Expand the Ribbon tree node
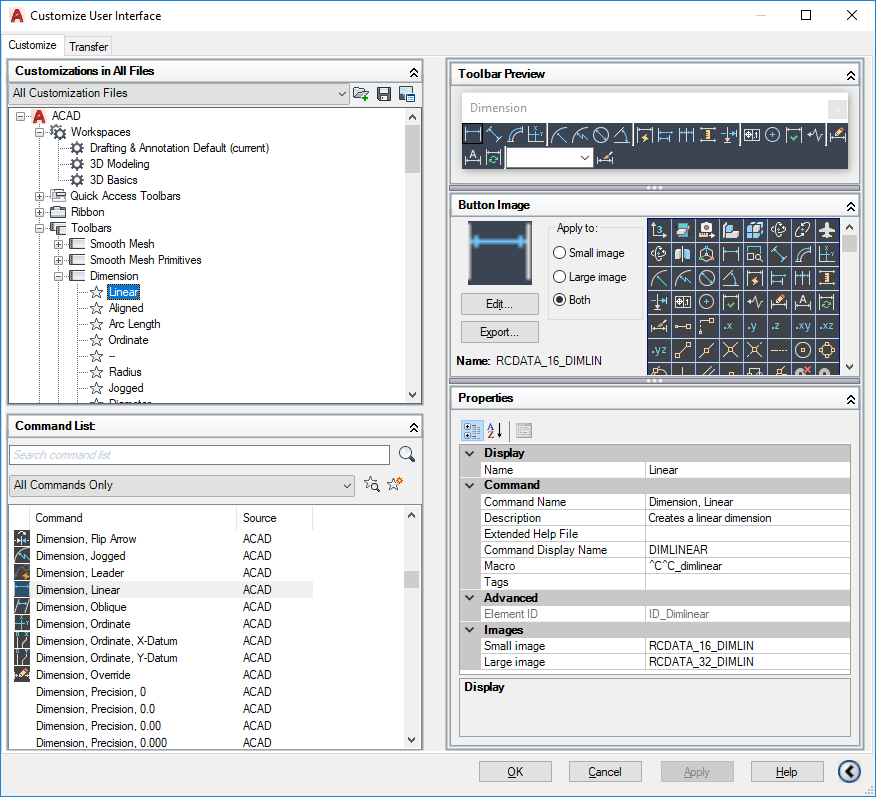The image size is (876, 797). click(x=39, y=212)
